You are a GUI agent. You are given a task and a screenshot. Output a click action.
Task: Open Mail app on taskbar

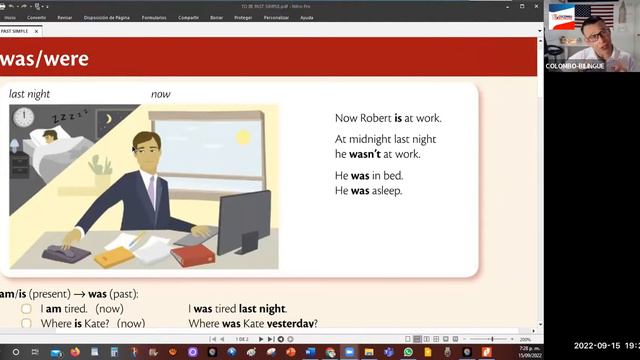click(x=56, y=352)
